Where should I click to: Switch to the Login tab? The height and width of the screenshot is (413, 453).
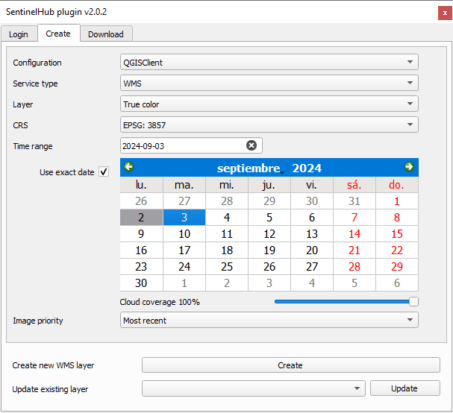(19, 34)
